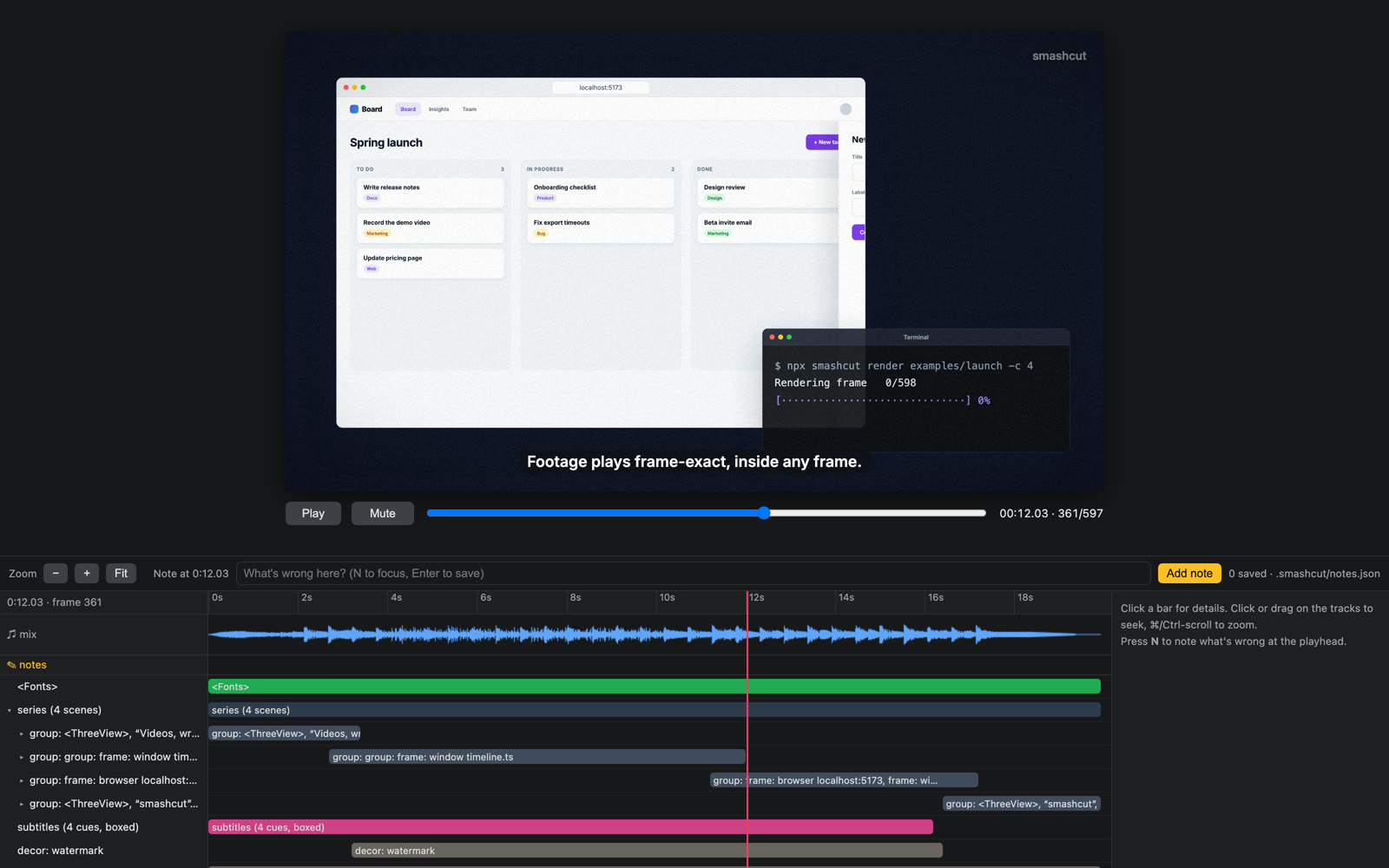Screen dimensions: 1389x868
Task: Select the browser localhost:5173 group bar
Action: coord(844,780)
